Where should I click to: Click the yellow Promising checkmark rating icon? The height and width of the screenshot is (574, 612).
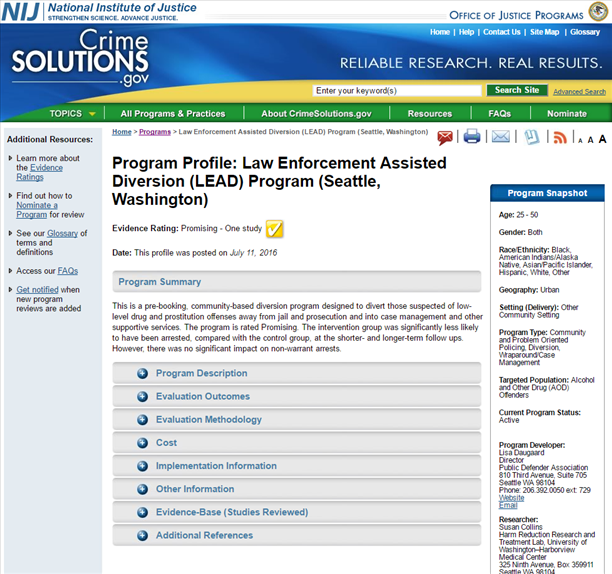[274, 229]
